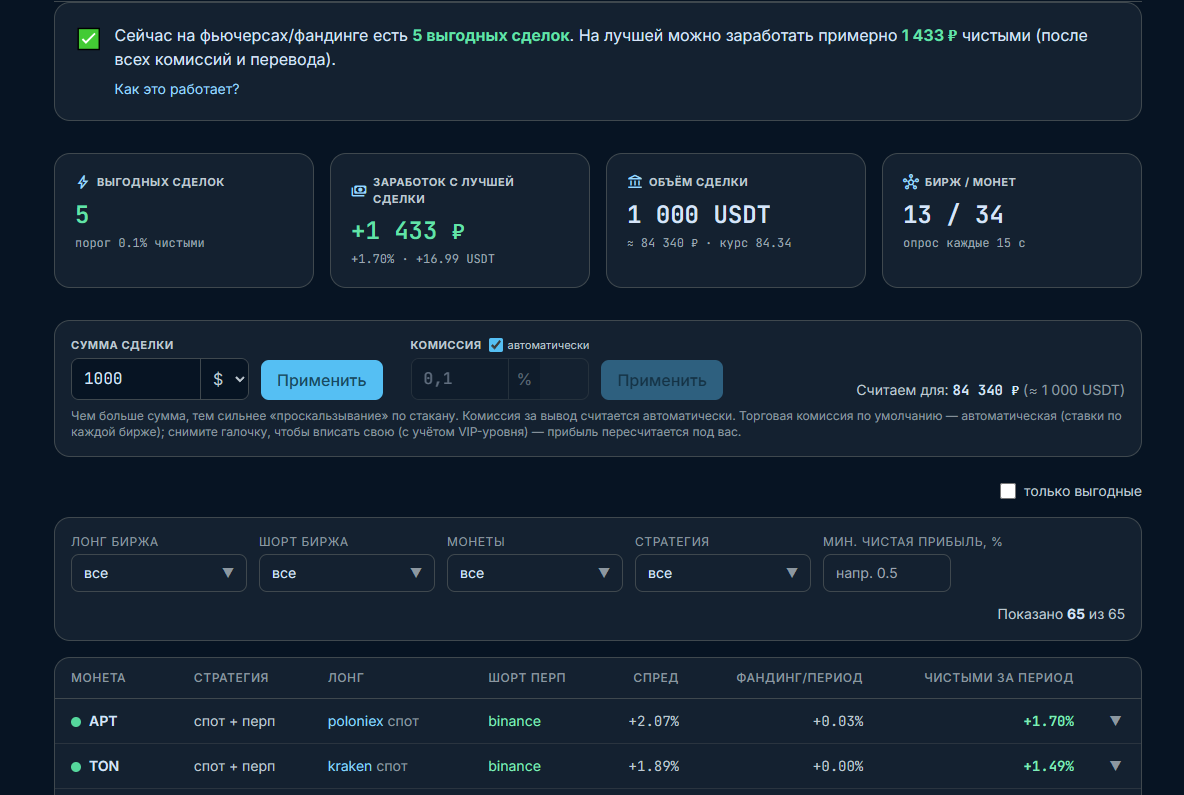The width and height of the screenshot is (1184, 795).
Task: Click the +1.70% · +16.99 USDT subtext
Action: point(423,259)
